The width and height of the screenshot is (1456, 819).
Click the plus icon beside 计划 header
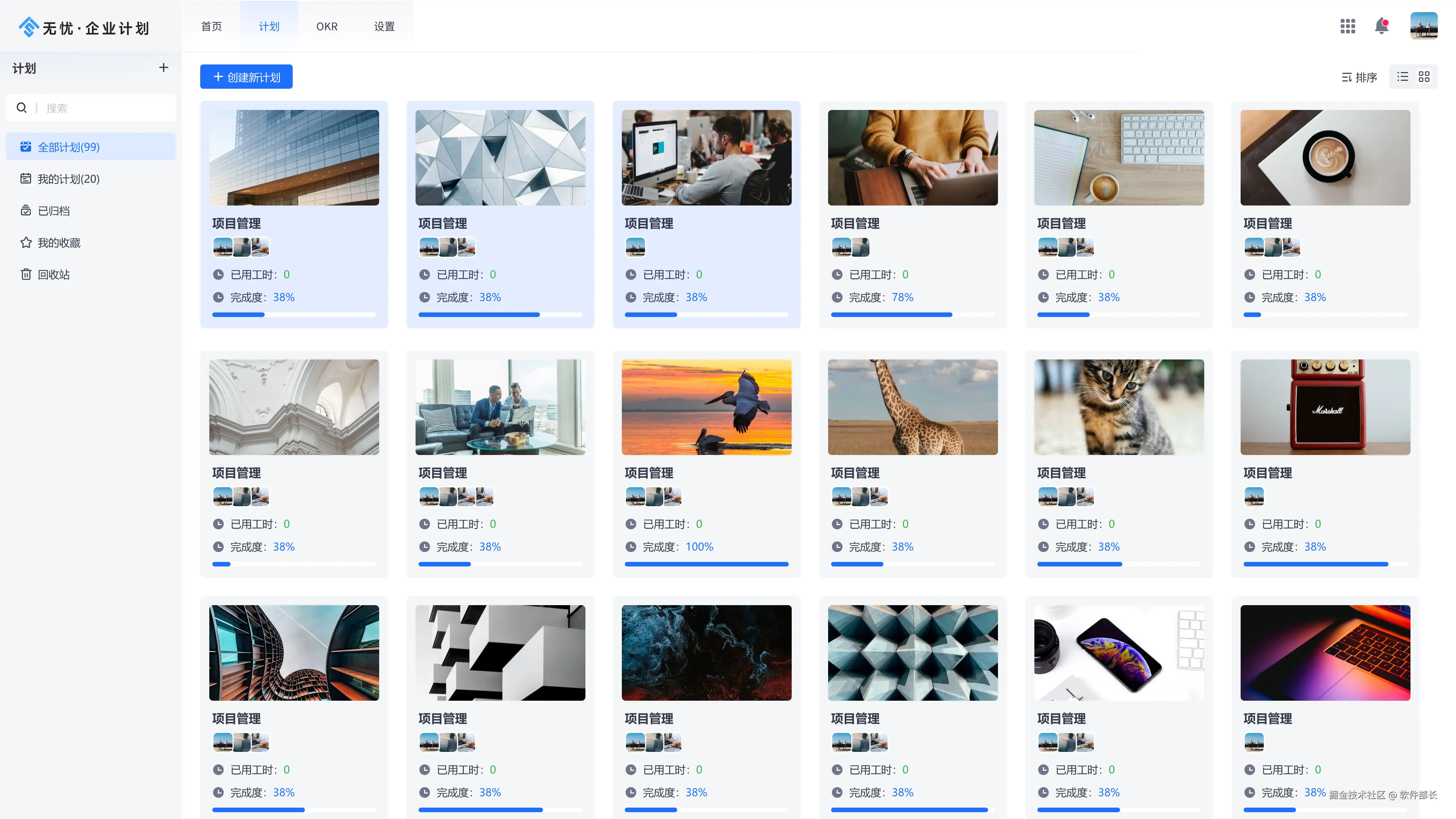click(163, 68)
